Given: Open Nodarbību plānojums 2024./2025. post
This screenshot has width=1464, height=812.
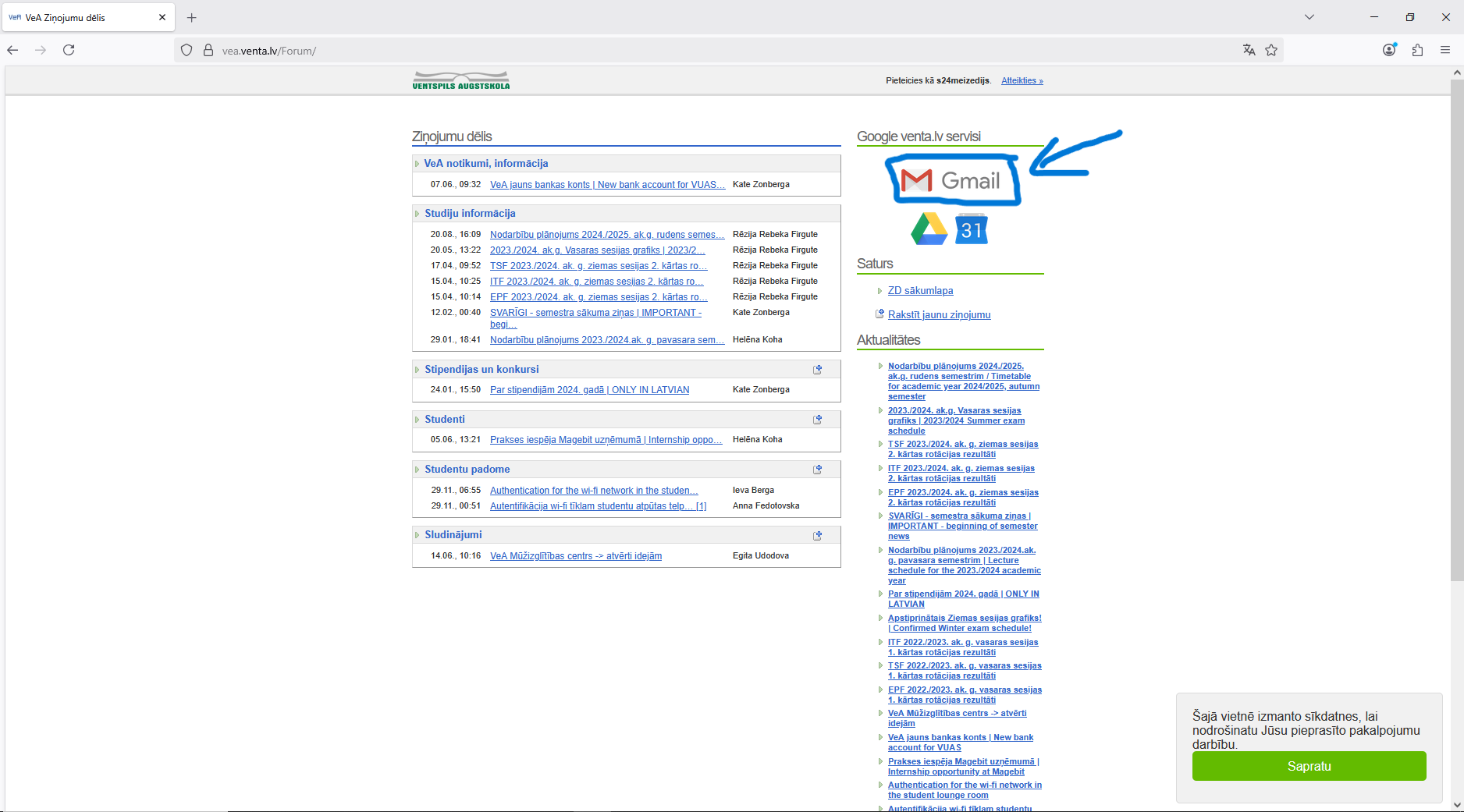Looking at the screenshot, I should [607, 235].
